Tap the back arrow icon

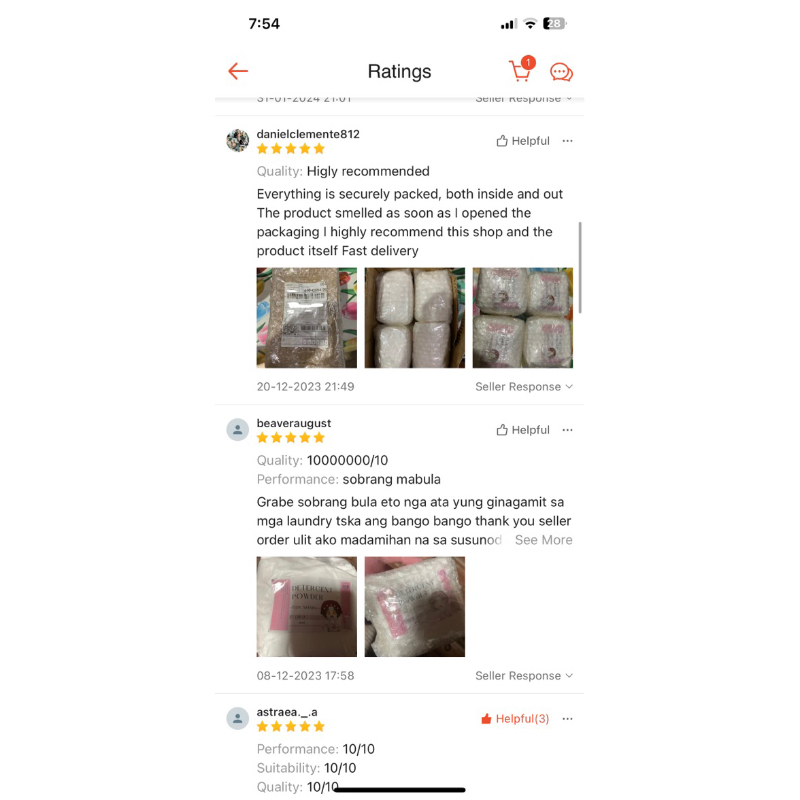pyautogui.click(x=238, y=71)
